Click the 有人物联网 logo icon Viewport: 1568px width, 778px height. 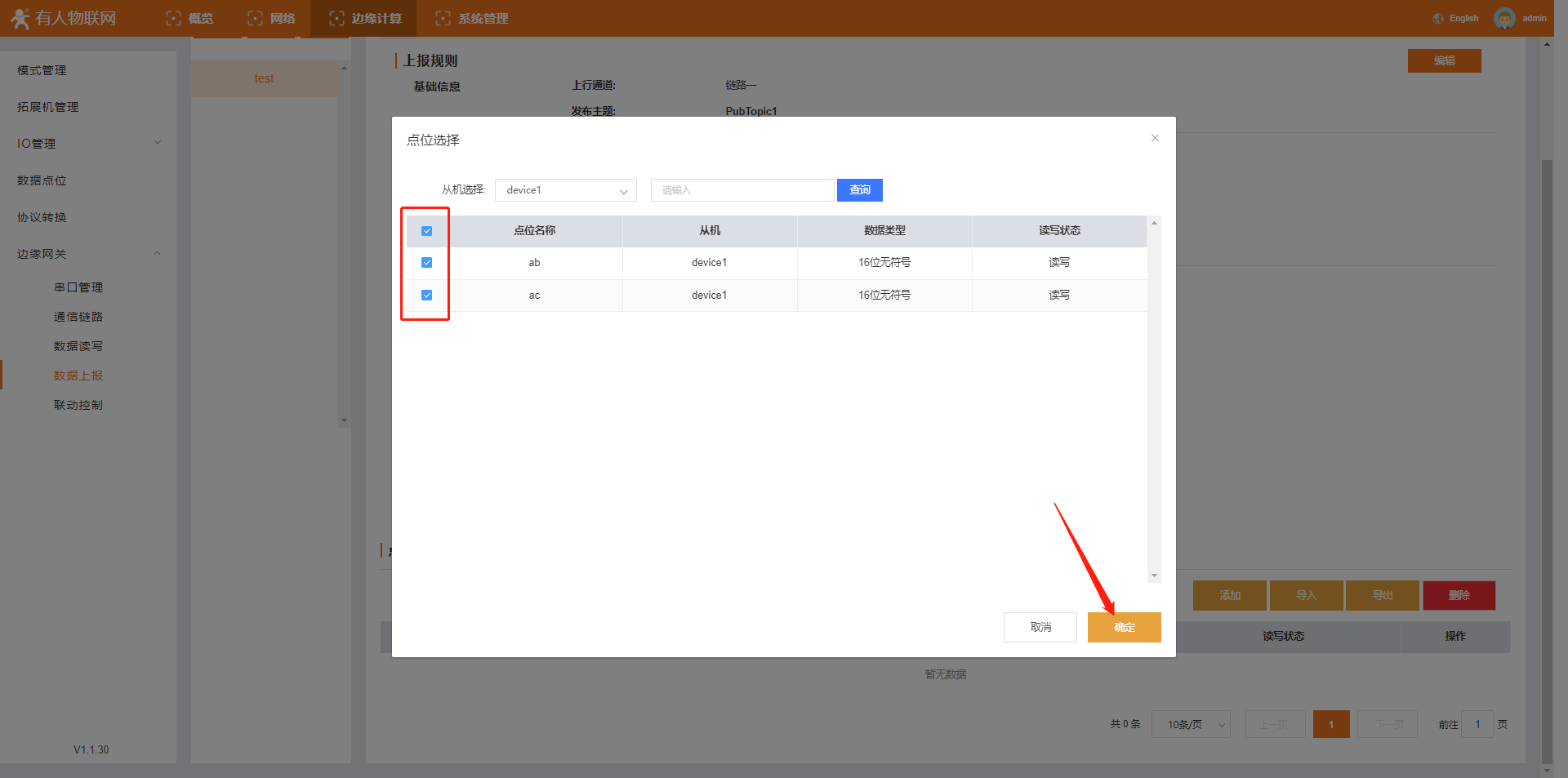(x=20, y=18)
